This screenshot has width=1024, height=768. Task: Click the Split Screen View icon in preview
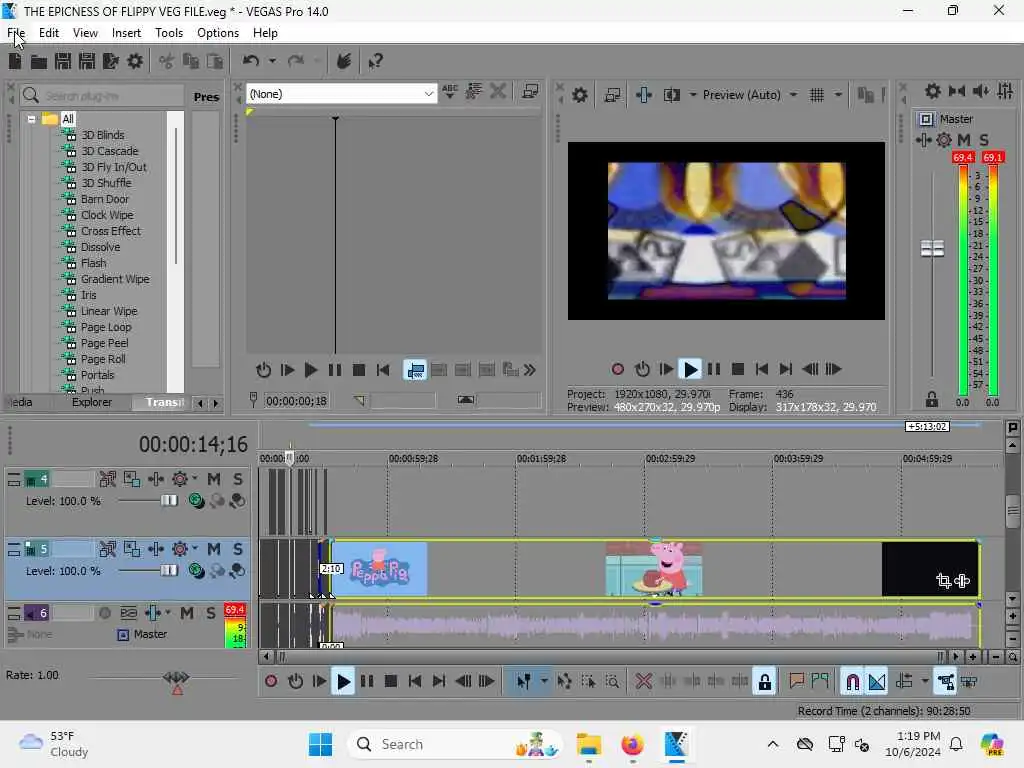672,95
